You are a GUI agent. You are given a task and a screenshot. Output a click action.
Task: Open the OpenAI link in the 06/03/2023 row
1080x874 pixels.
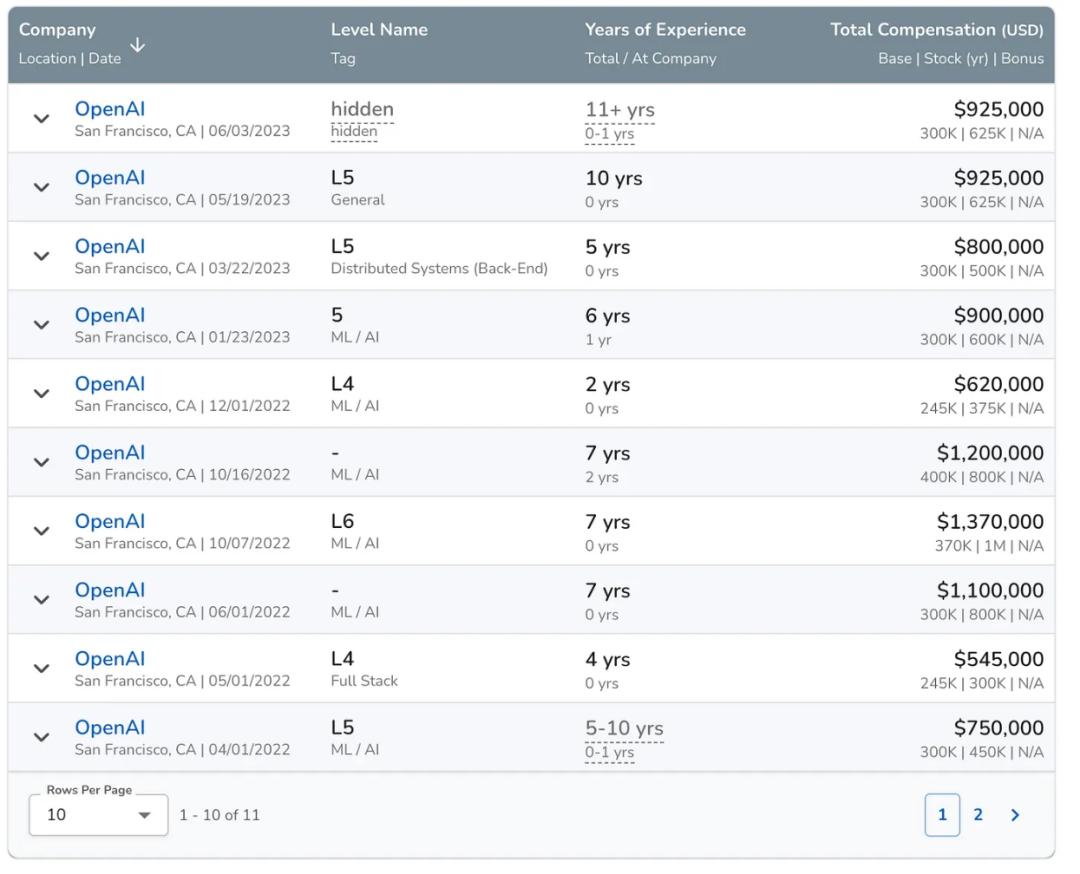110,109
